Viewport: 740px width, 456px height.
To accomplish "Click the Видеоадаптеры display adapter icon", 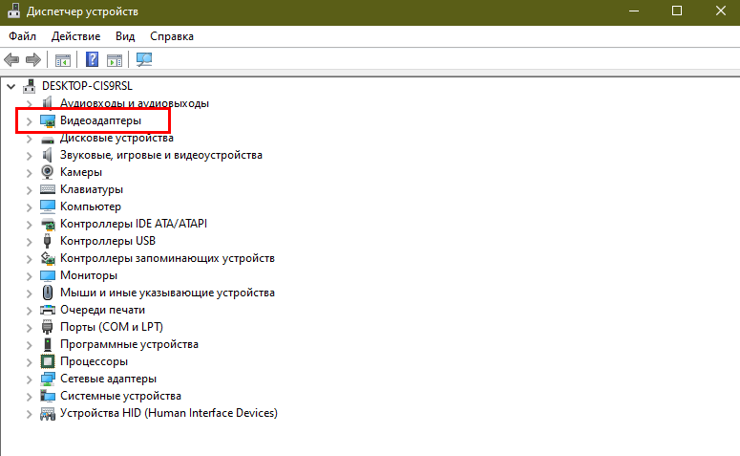I will pos(48,121).
